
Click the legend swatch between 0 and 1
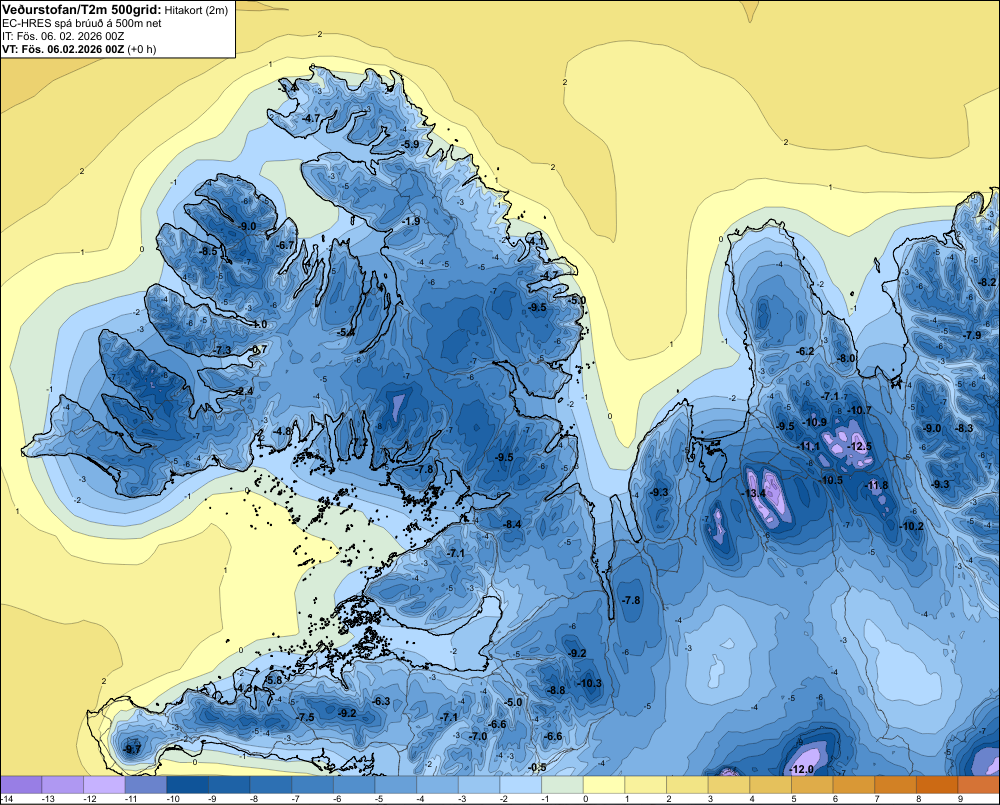[x=604, y=785]
